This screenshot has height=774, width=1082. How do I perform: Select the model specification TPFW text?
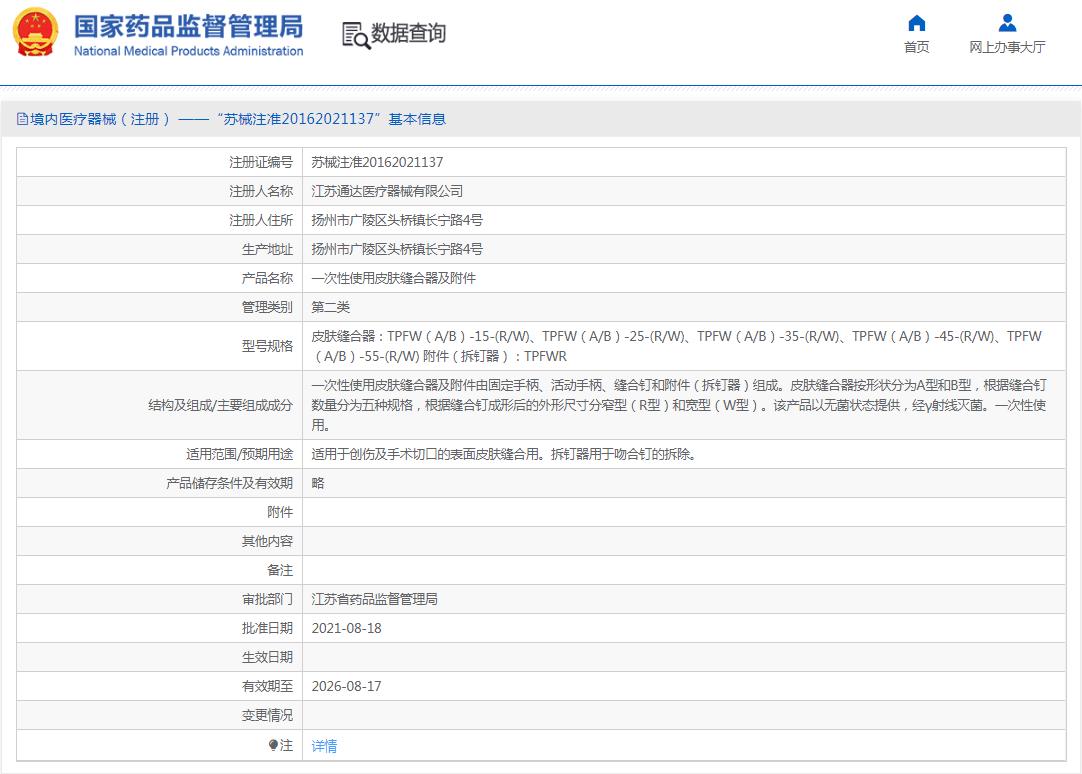(676, 346)
